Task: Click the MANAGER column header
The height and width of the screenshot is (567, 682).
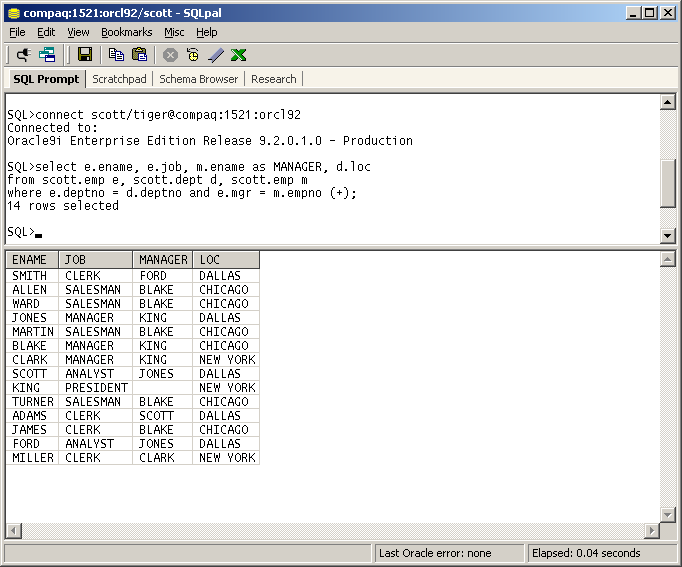Action: click(x=163, y=260)
